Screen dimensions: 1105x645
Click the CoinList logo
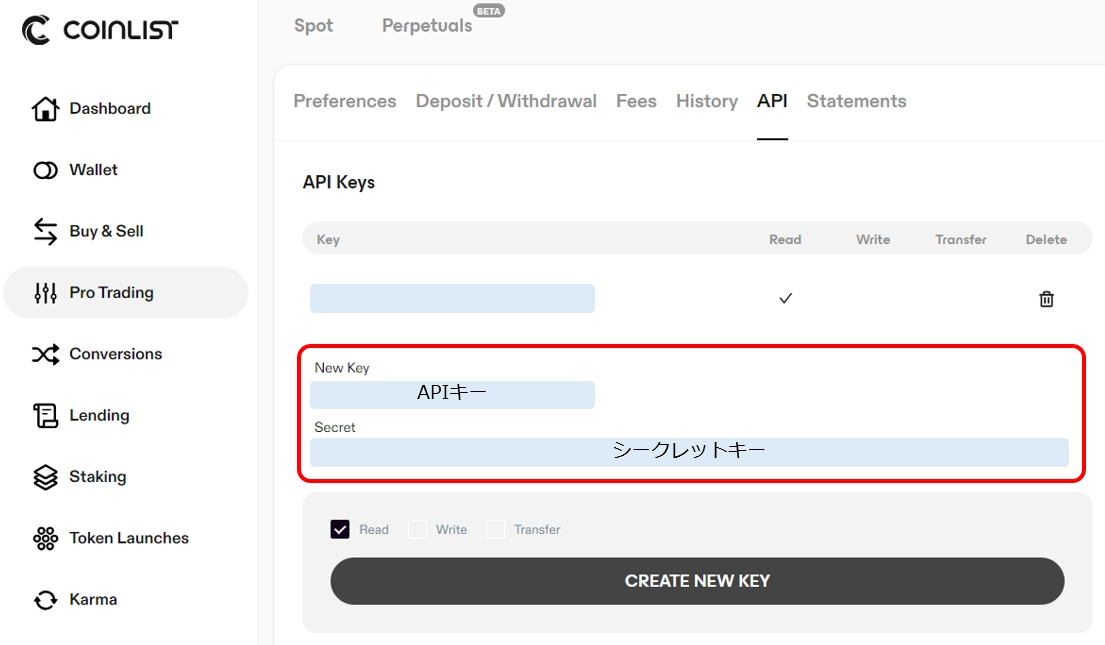pyautogui.click(x=99, y=30)
